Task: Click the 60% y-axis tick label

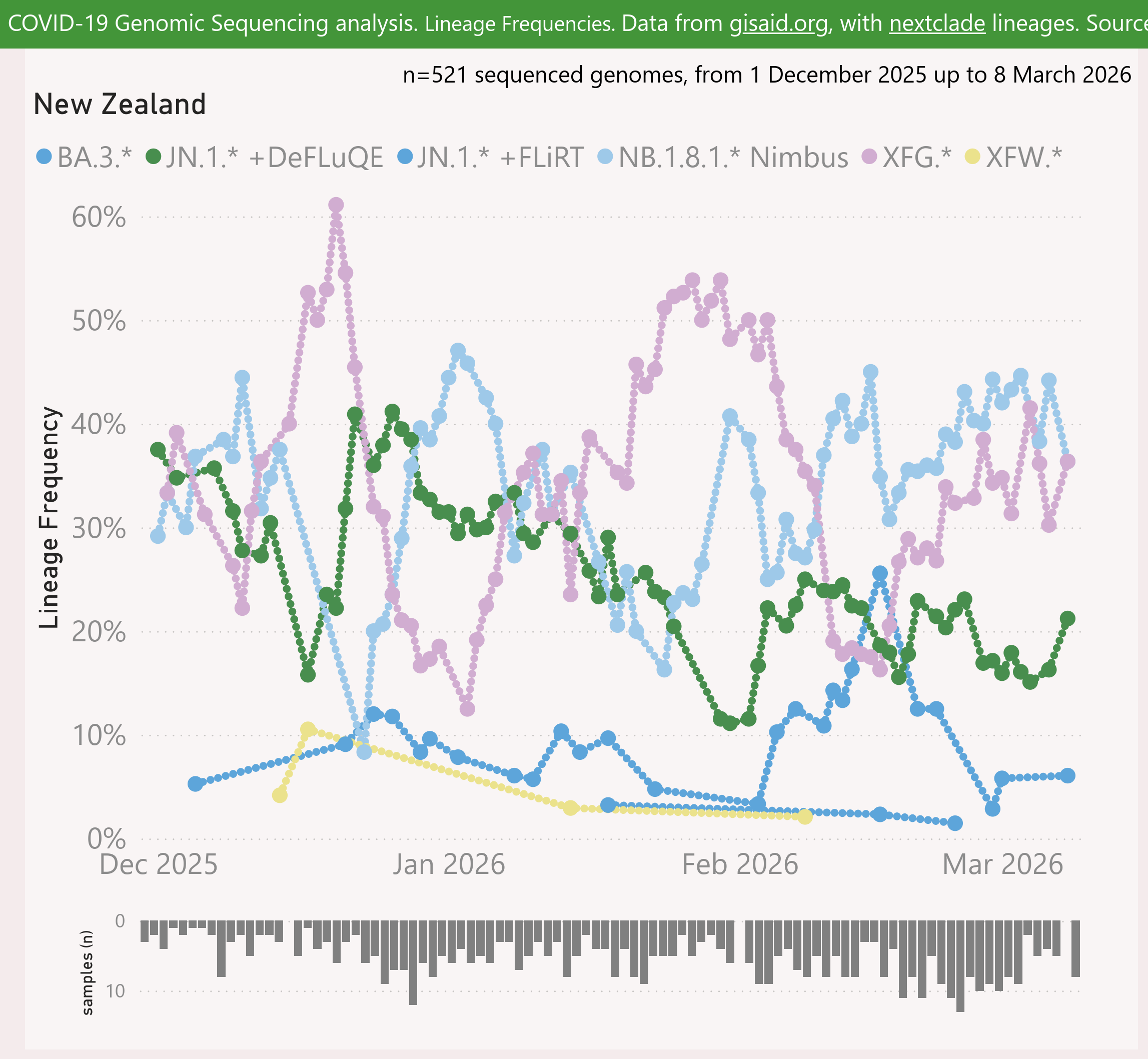Action: point(99,218)
